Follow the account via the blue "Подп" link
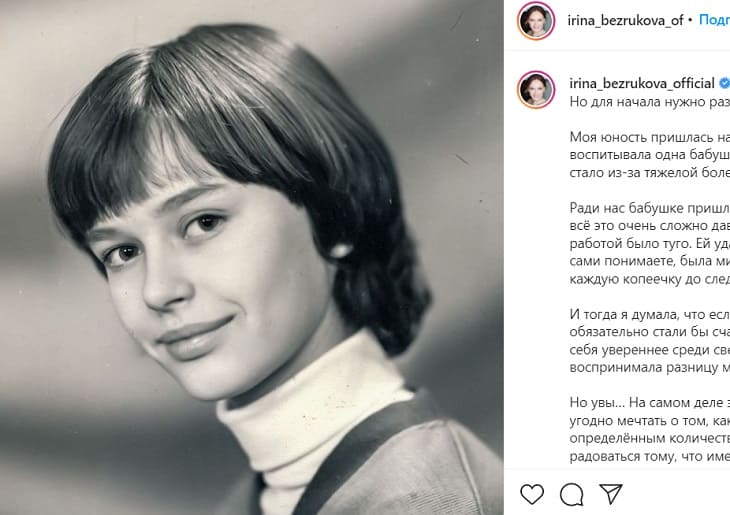This screenshot has width=730, height=515. (714, 20)
